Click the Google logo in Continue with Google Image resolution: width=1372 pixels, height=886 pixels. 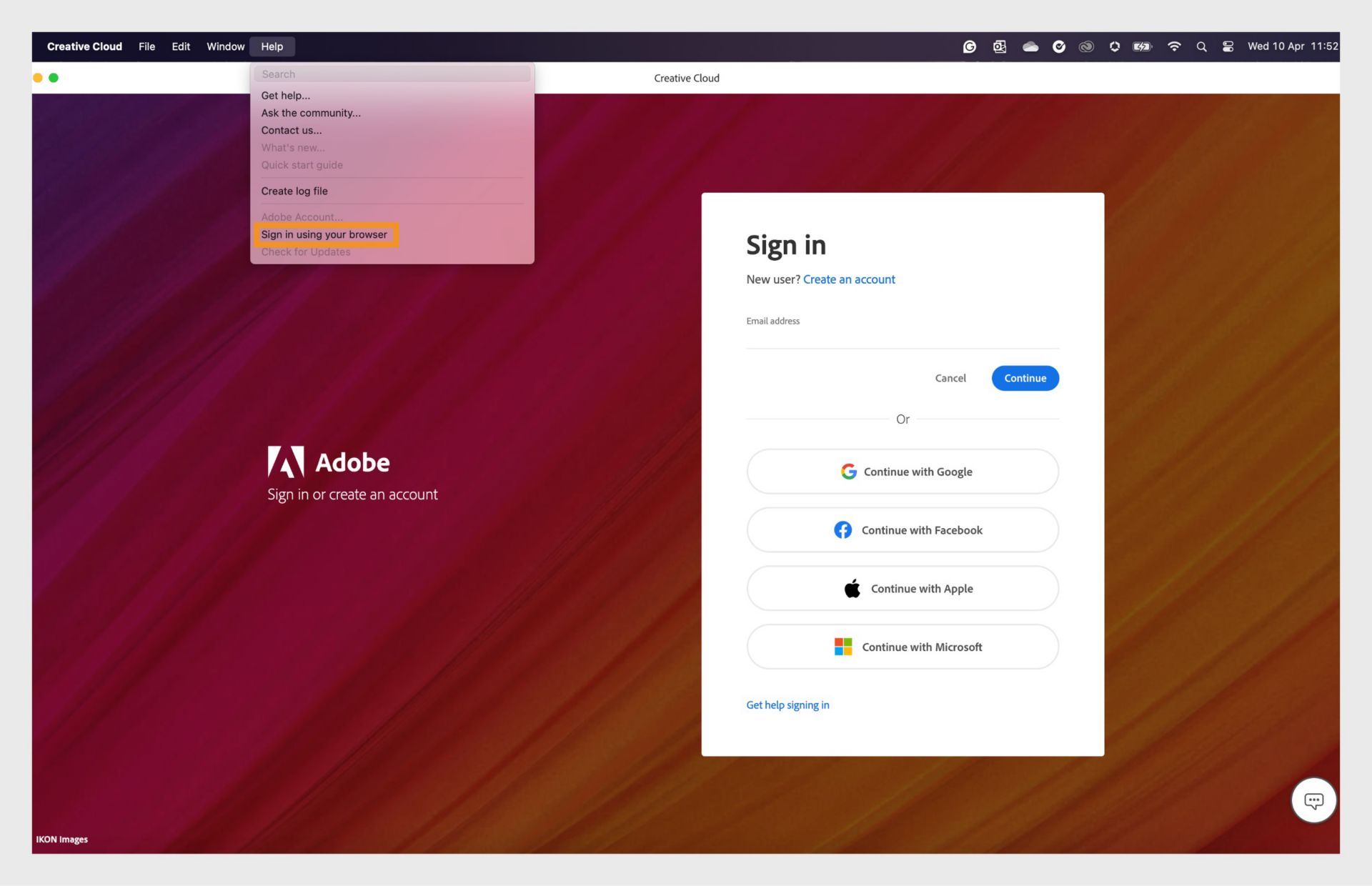(x=848, y=472)
